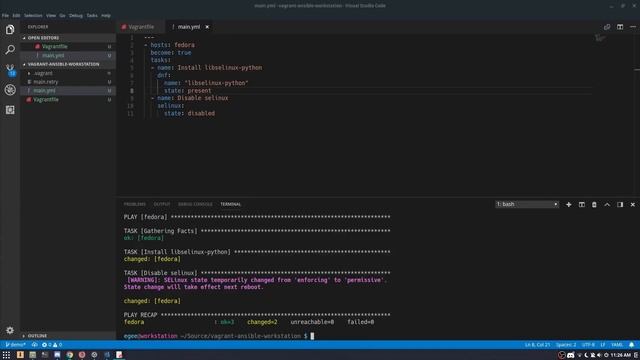
Task: Open the File menu
Action: coord(5,16)
